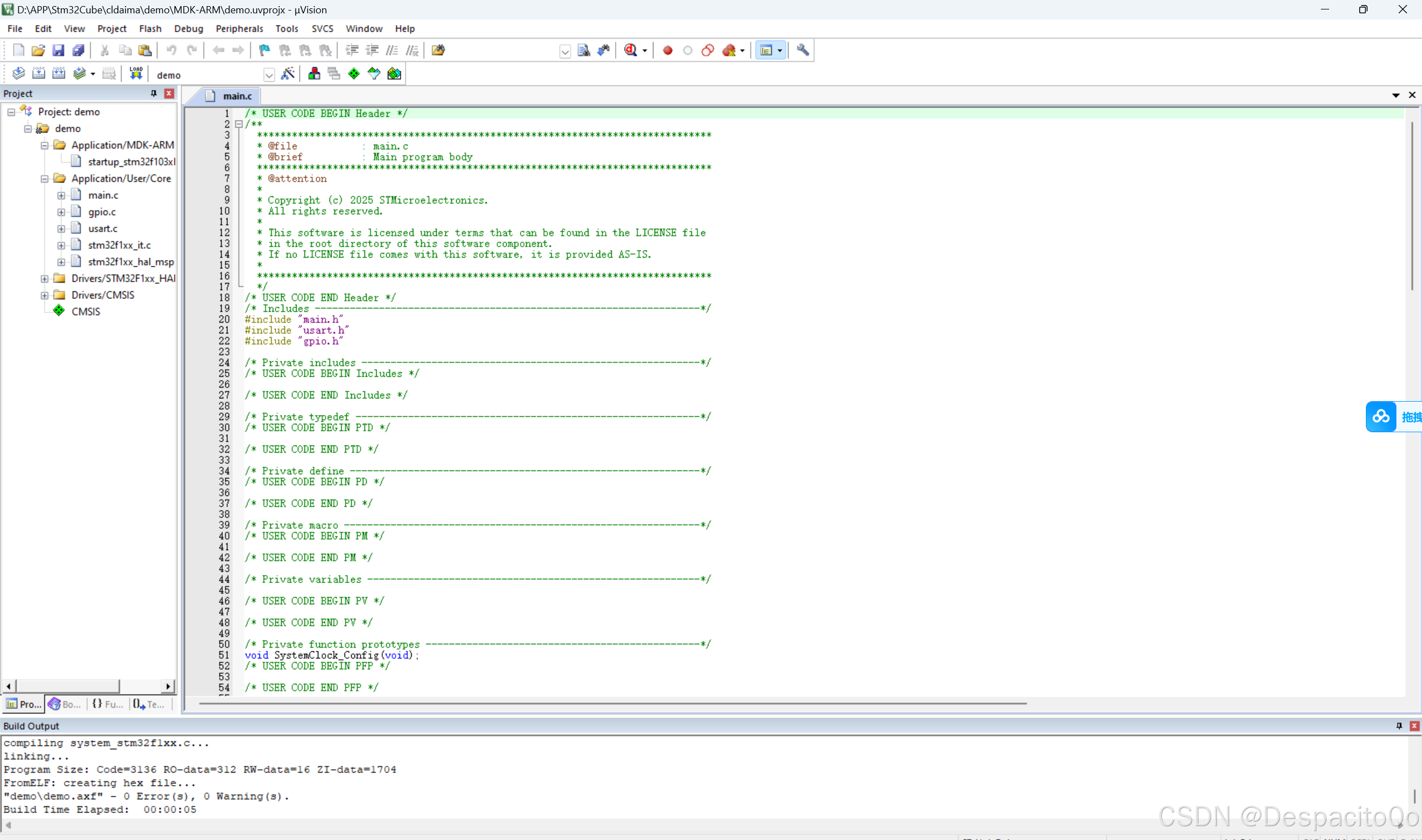This screenshot has height=840, width=1422.
Task: Toggle the Project panel pin
Action: pos(153,93)
